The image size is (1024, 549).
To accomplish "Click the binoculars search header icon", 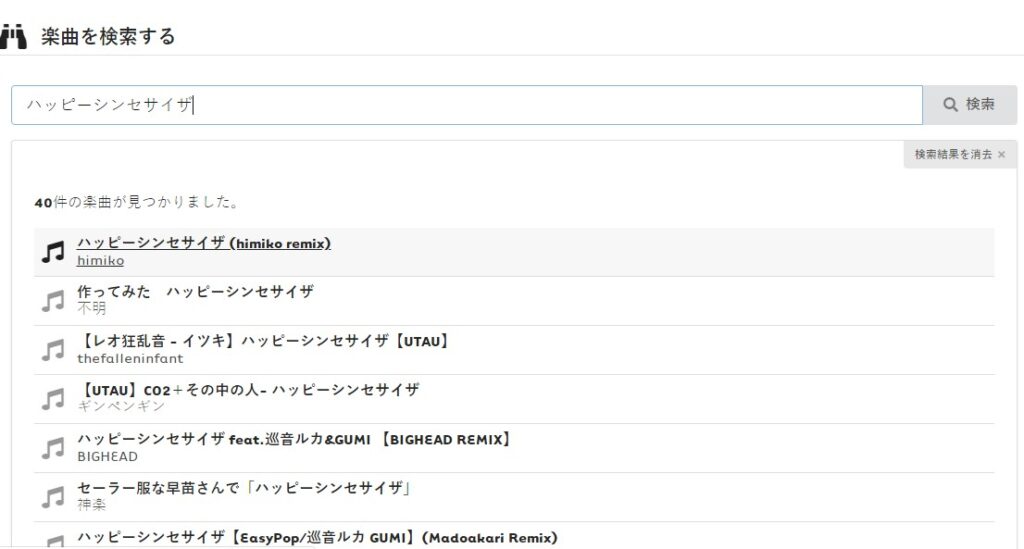I will click(13, 37).
